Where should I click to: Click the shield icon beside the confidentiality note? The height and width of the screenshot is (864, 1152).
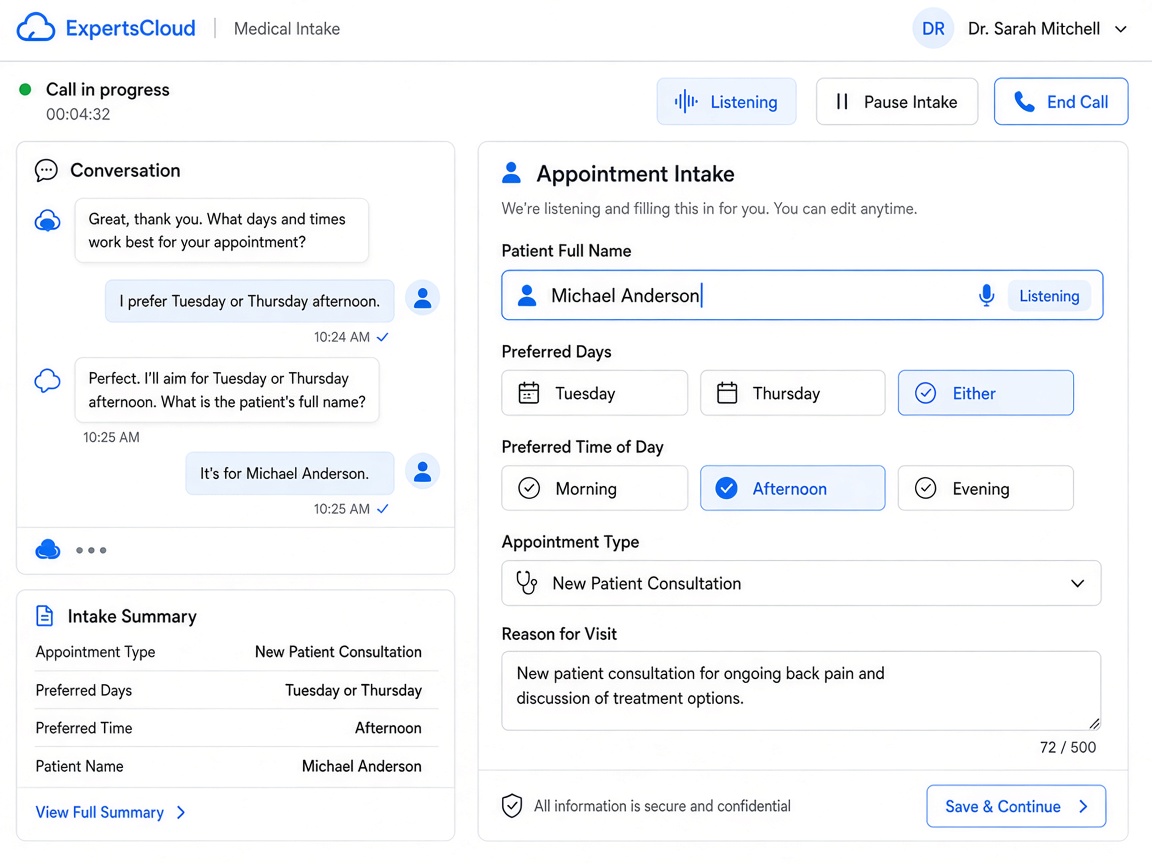pyautogui.click(x=512, y=806)
